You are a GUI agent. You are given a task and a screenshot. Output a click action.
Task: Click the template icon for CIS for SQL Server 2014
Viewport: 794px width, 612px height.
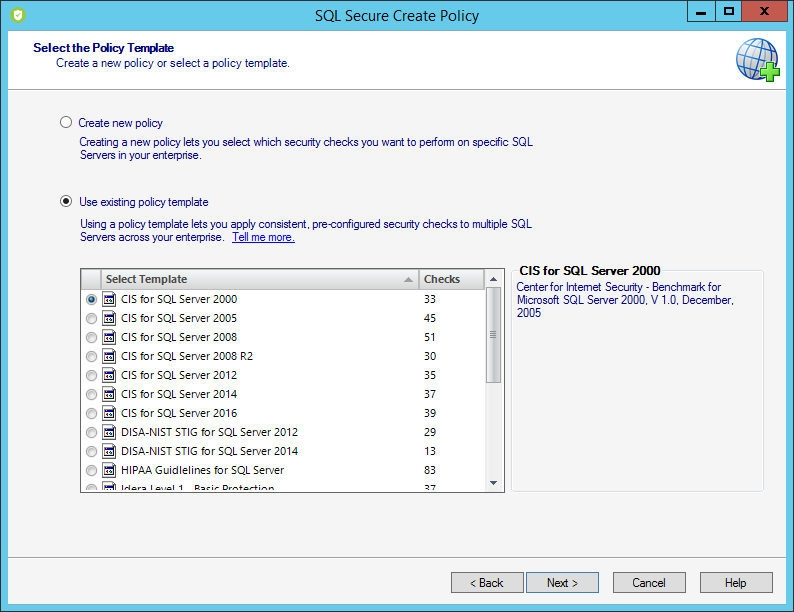click(109, 394)
